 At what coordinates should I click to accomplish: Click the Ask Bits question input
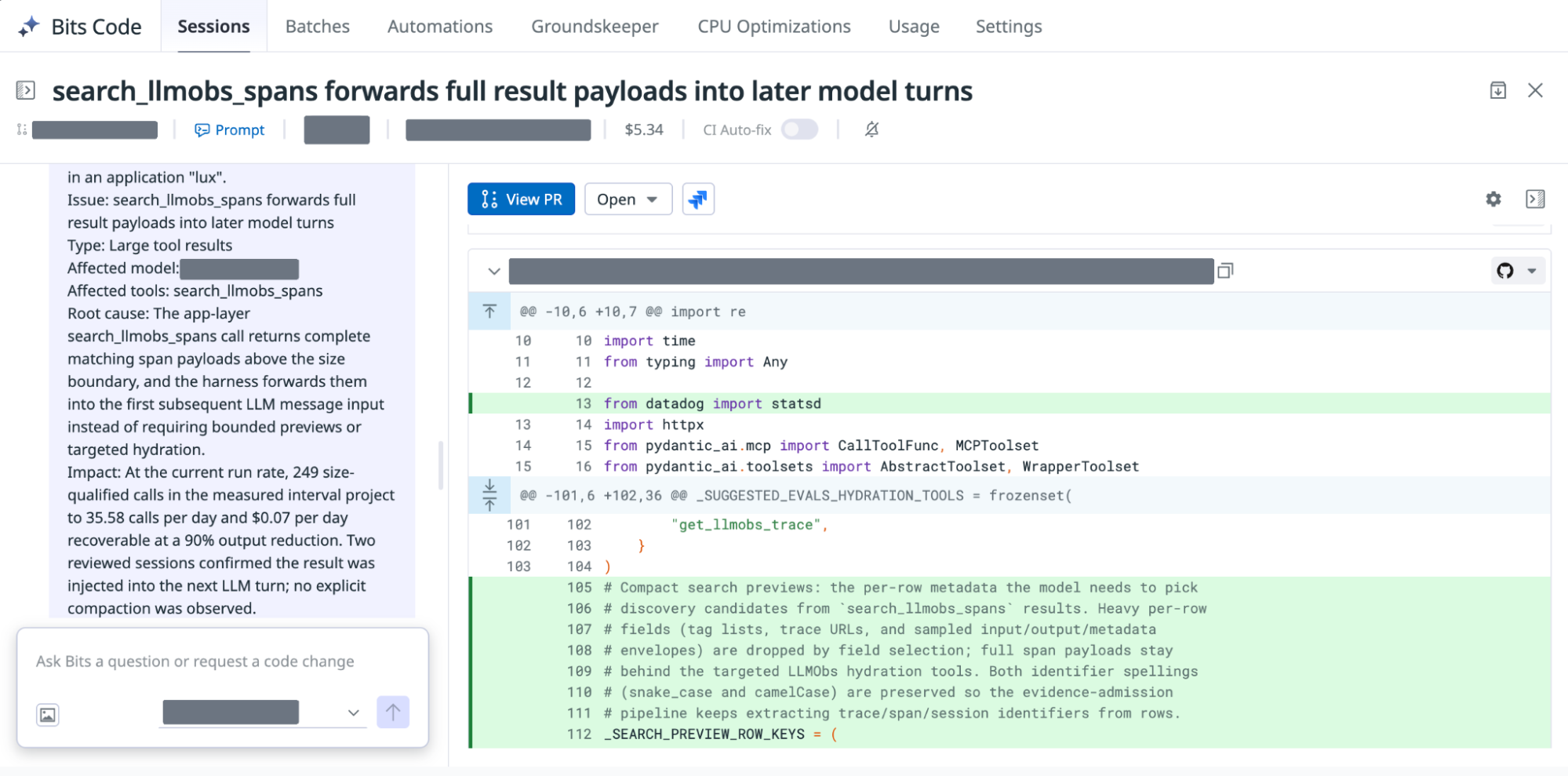(x=223, y=661)
